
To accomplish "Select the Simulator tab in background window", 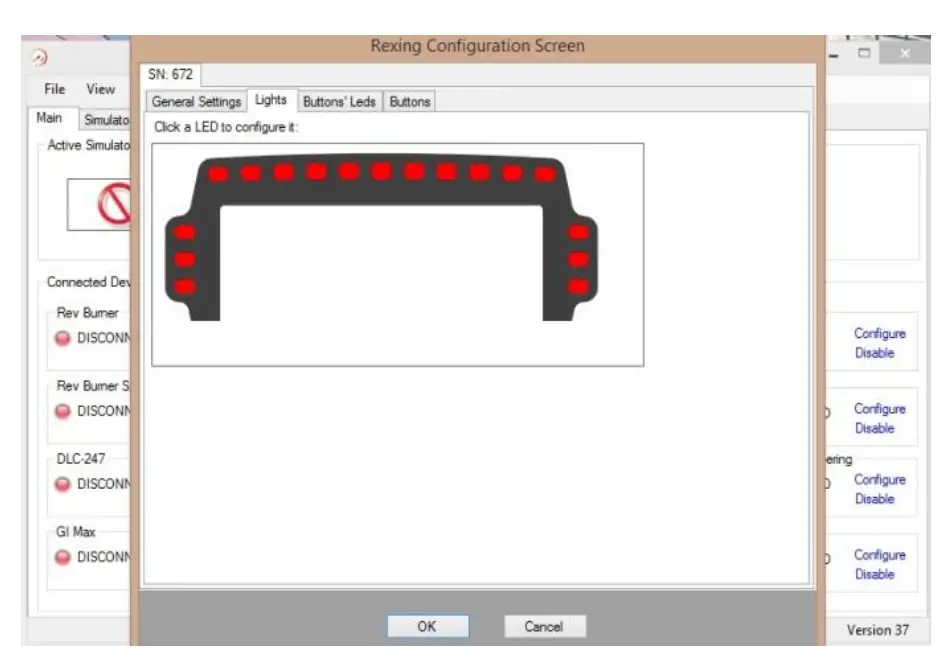I will (105, 120).
